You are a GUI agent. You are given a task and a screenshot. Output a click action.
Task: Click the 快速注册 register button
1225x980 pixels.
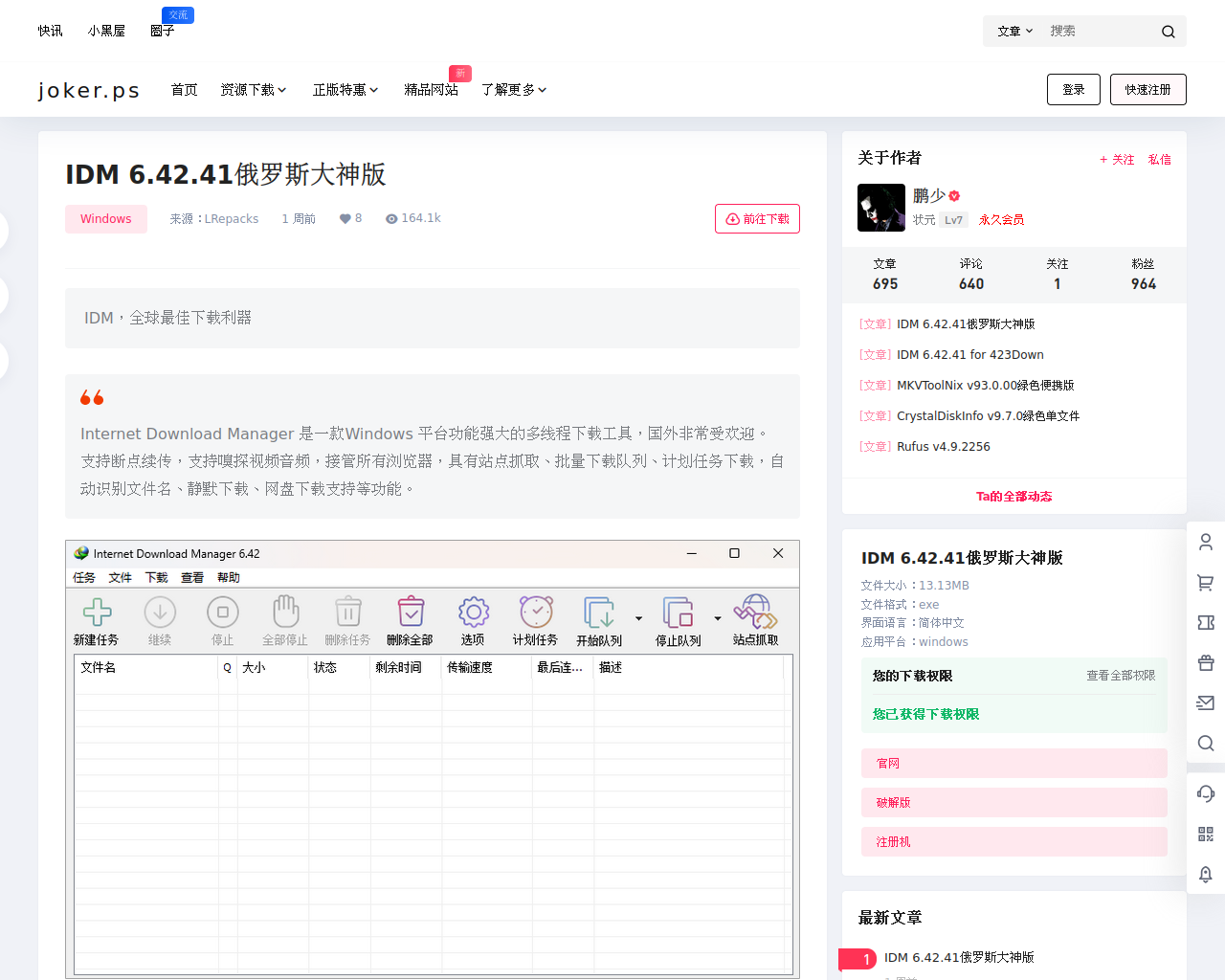point(1148,90)
